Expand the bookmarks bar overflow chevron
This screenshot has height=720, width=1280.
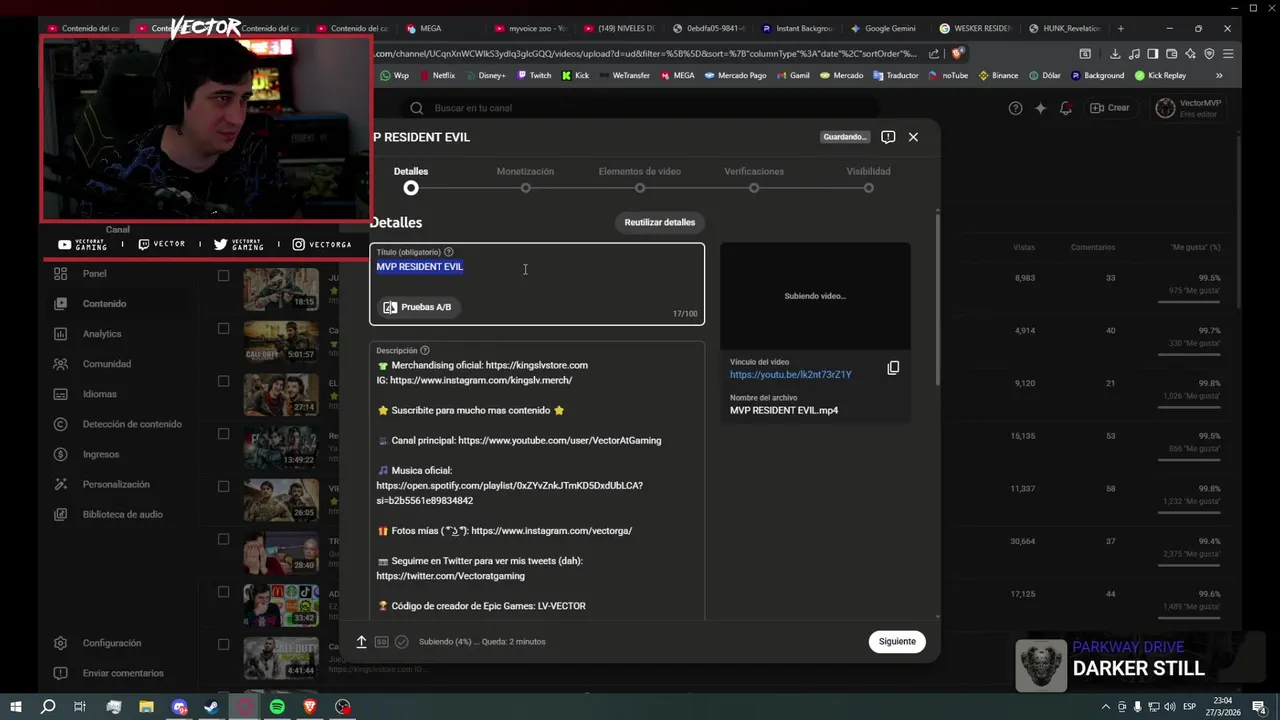(1219, 75)
